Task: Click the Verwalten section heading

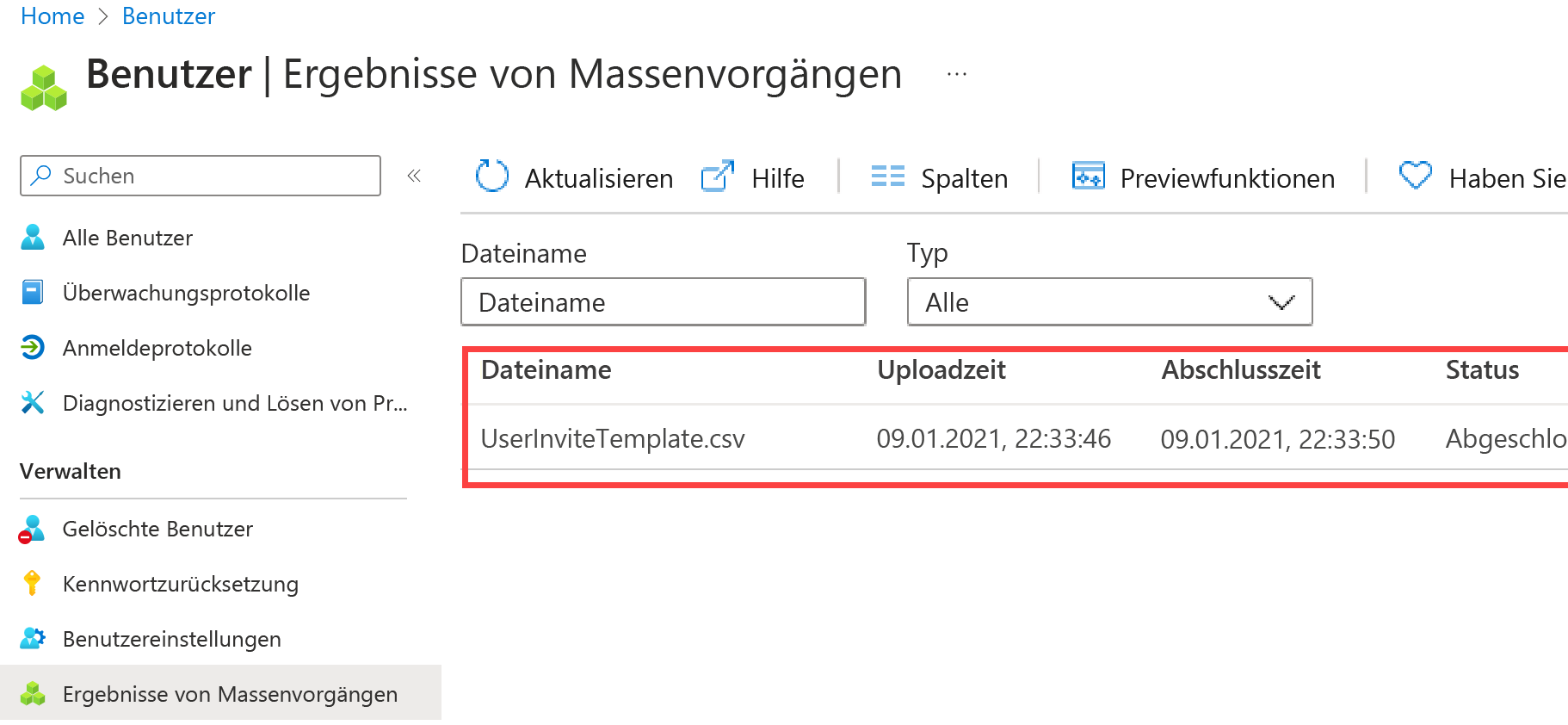Action: 71,472
